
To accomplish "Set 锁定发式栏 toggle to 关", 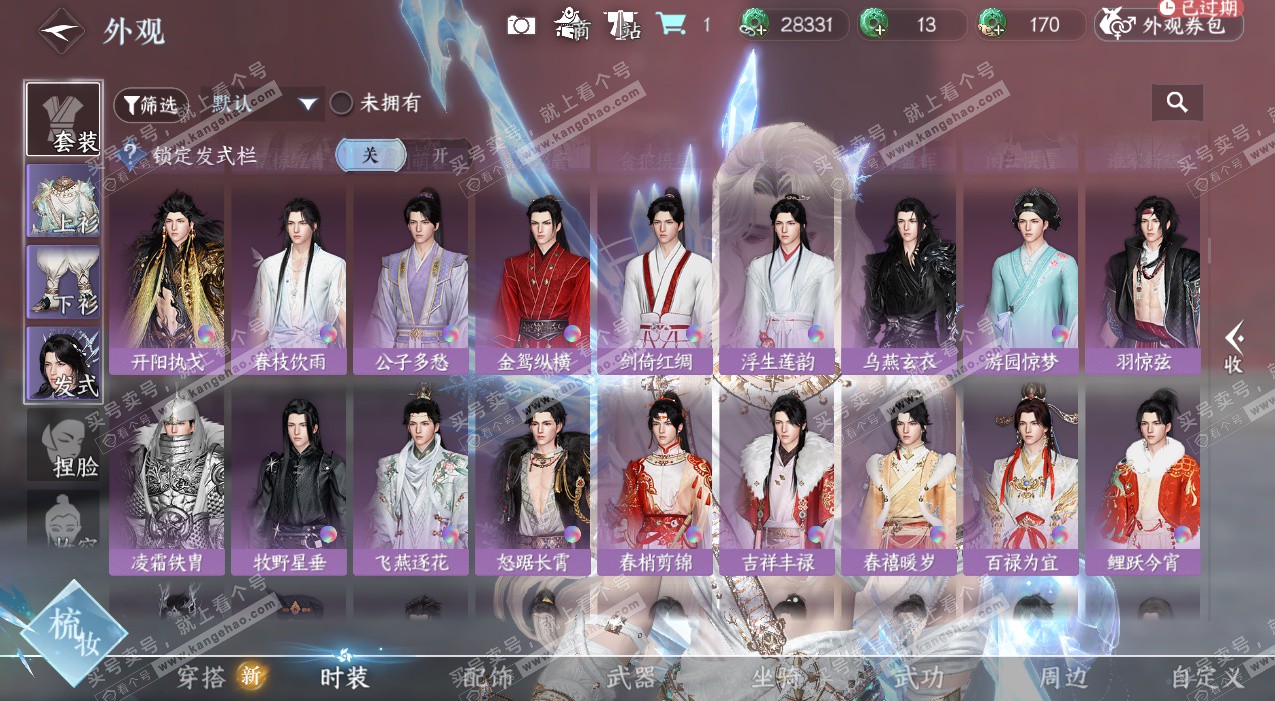I will [370, 155].
